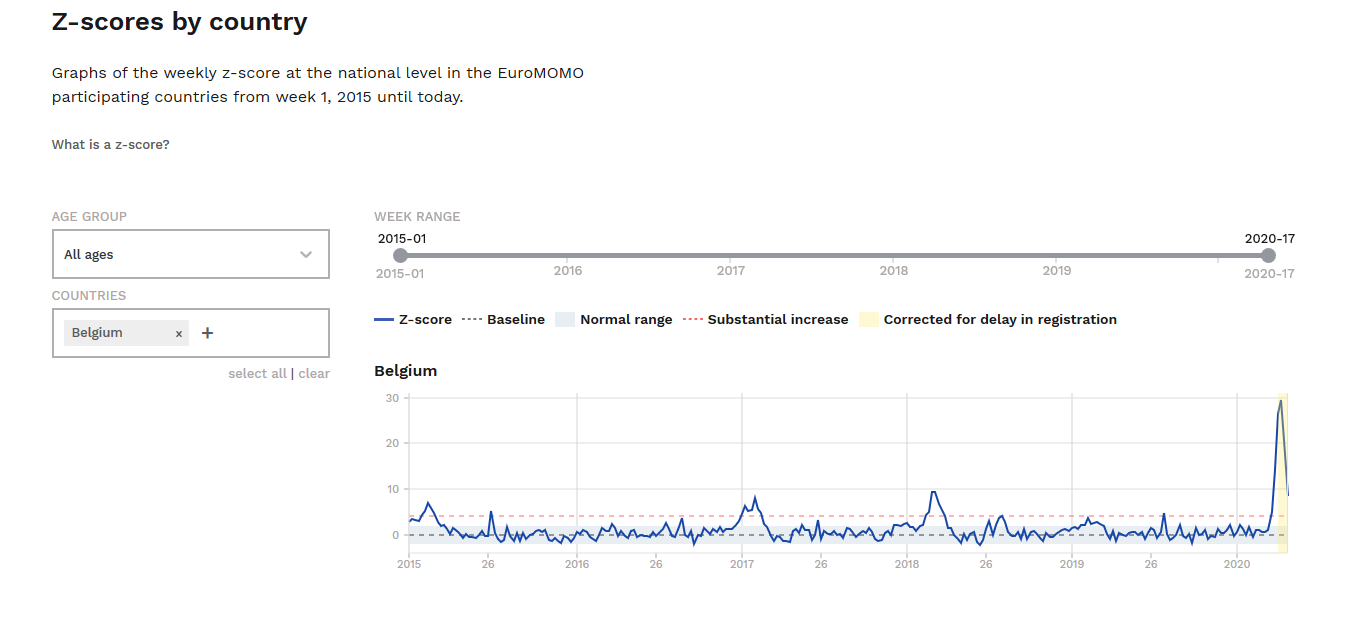Click inside the Countries input field
This screenshot has height=632, width=1349.
270,333
